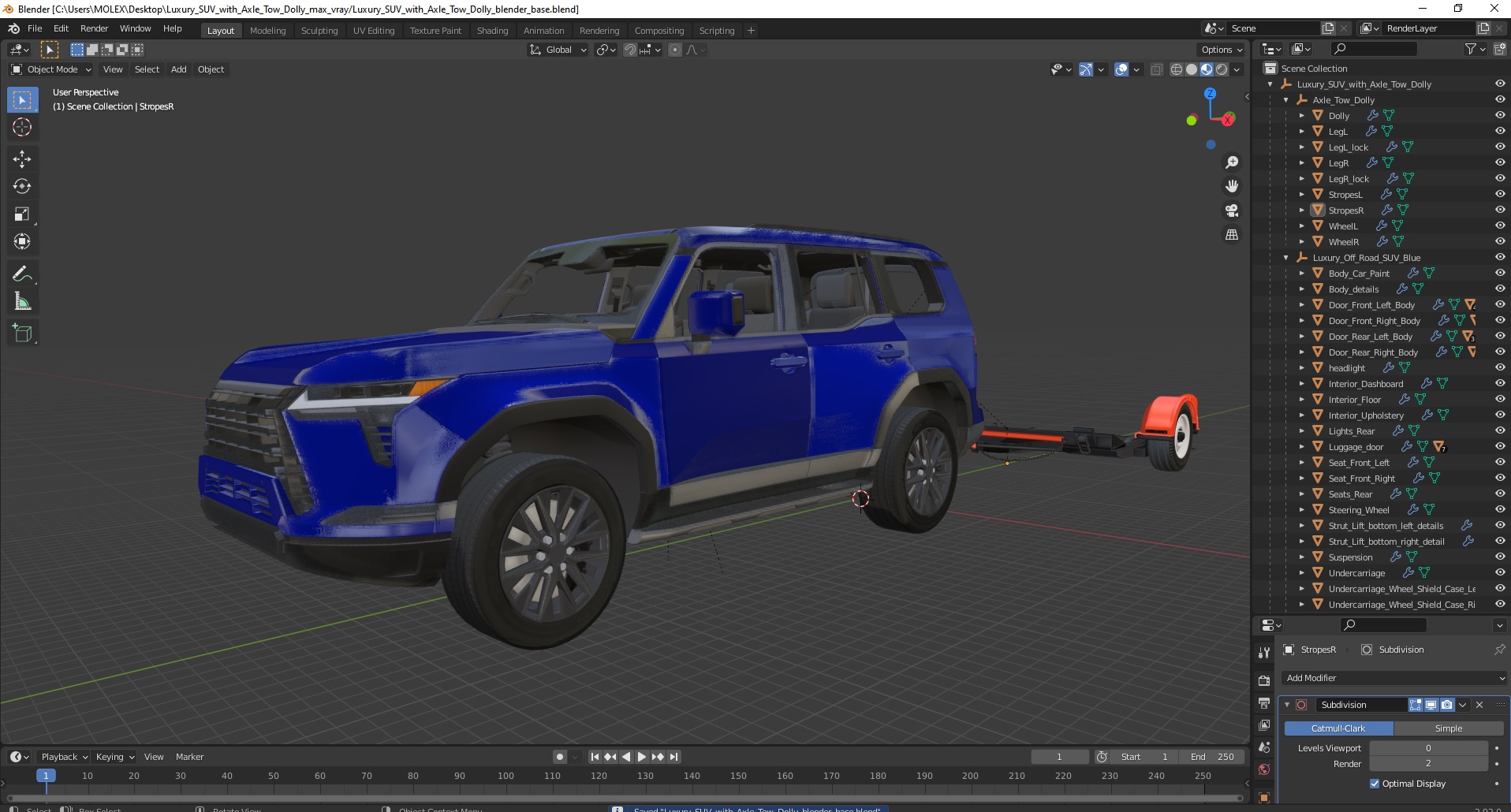
Task: Collapse the Subdivision modifier panel
Action: point(1287,705)
